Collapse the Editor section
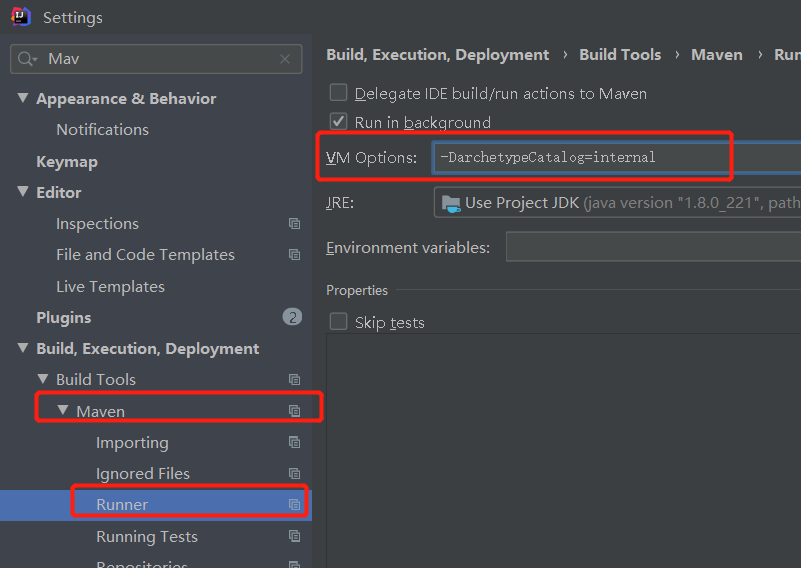Image resolution: width=801 pixels, height=568 pixels. pos(23,192)
